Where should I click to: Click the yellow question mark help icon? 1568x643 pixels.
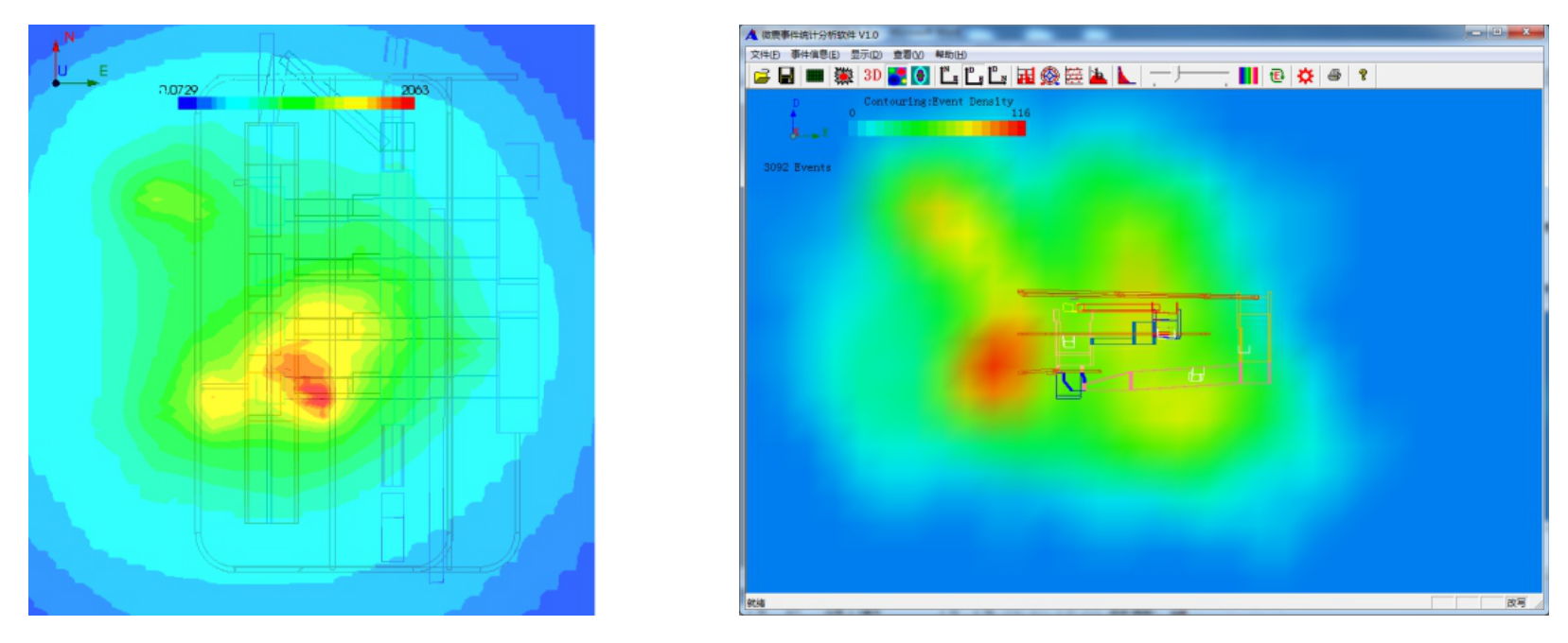tap(1363, 76)
